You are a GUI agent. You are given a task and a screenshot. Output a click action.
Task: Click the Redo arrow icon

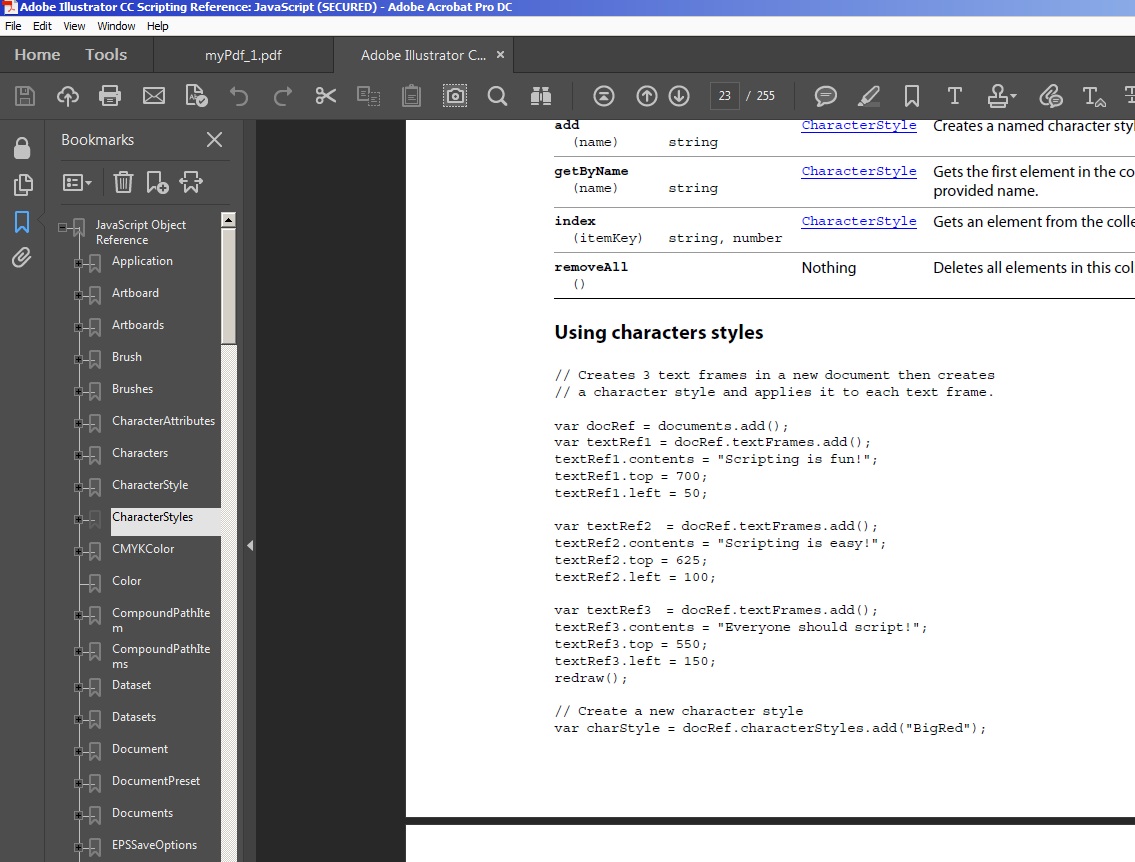(x=283, y=96)
